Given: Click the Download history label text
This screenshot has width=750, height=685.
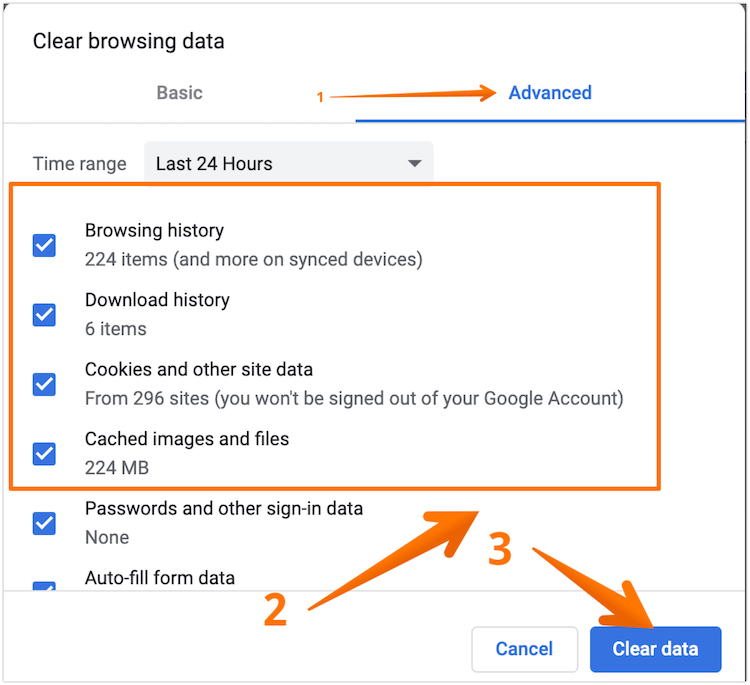Looking at the screenshot, I should point(157,300).
